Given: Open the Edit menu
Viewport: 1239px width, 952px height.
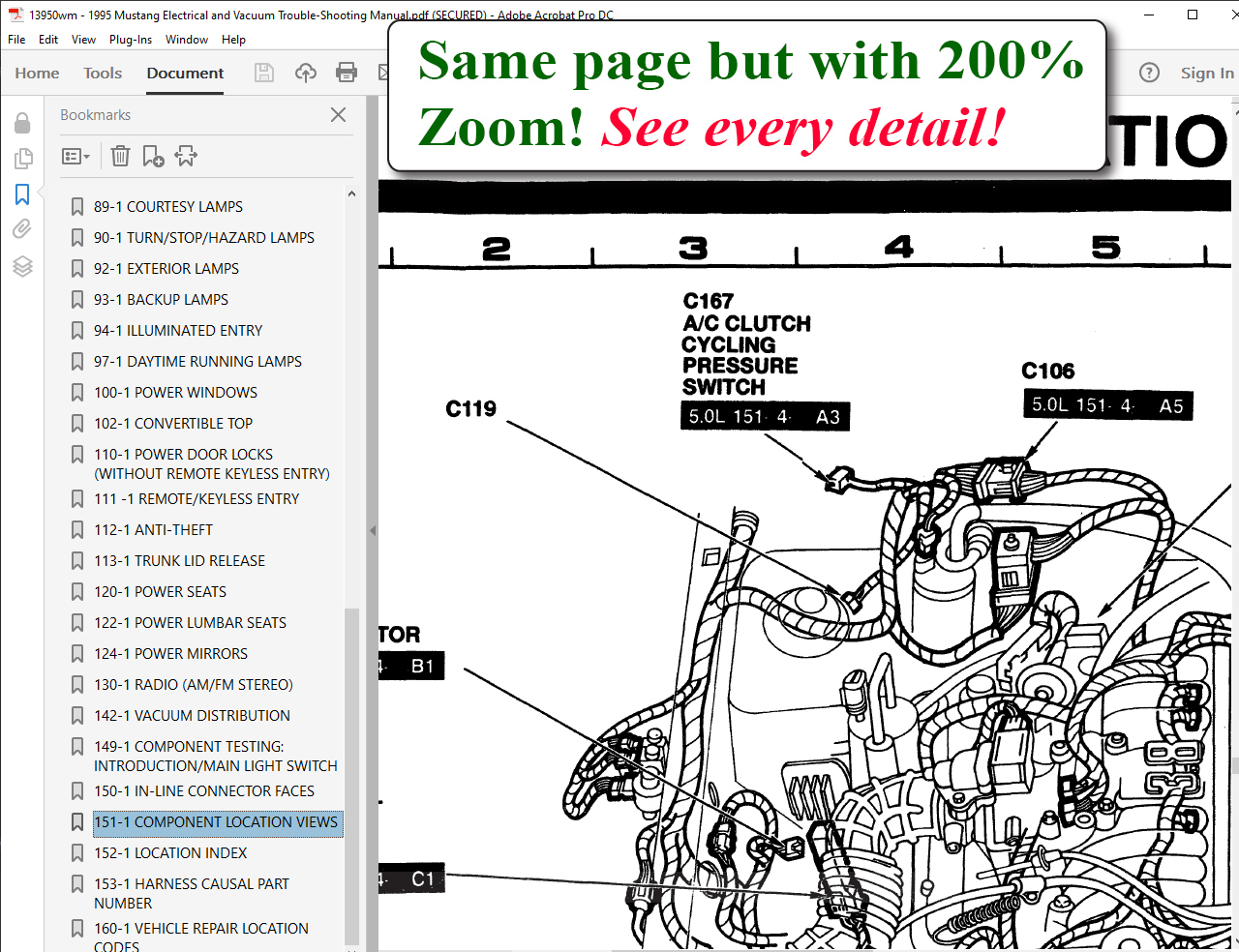Looking at the screenshot, I should (48, 40).
